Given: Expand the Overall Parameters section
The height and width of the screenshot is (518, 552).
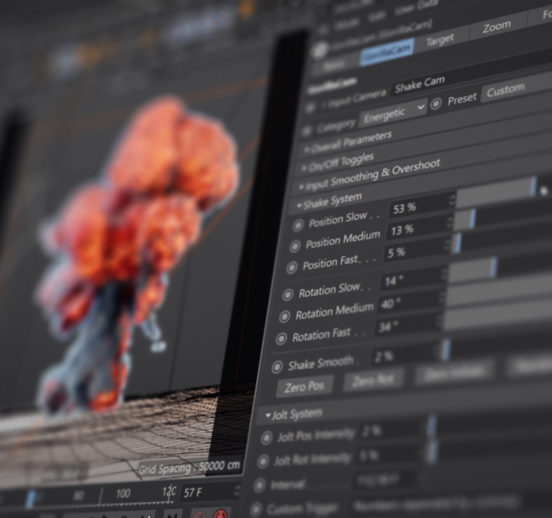Looking at the screenshot, I should pyautogui.click(x=348, y=142).
